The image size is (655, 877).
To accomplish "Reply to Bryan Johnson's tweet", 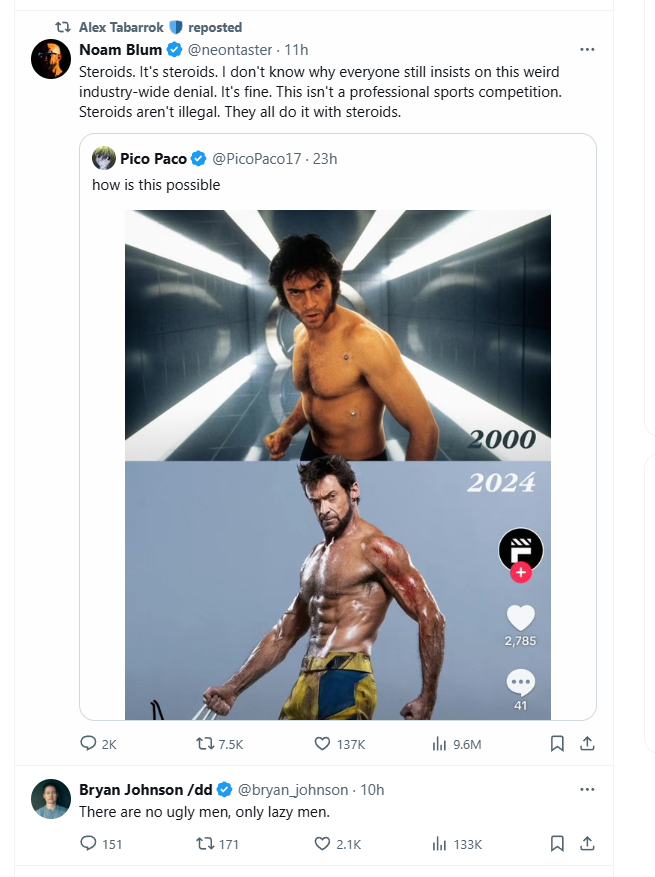I will click(88, 844).
